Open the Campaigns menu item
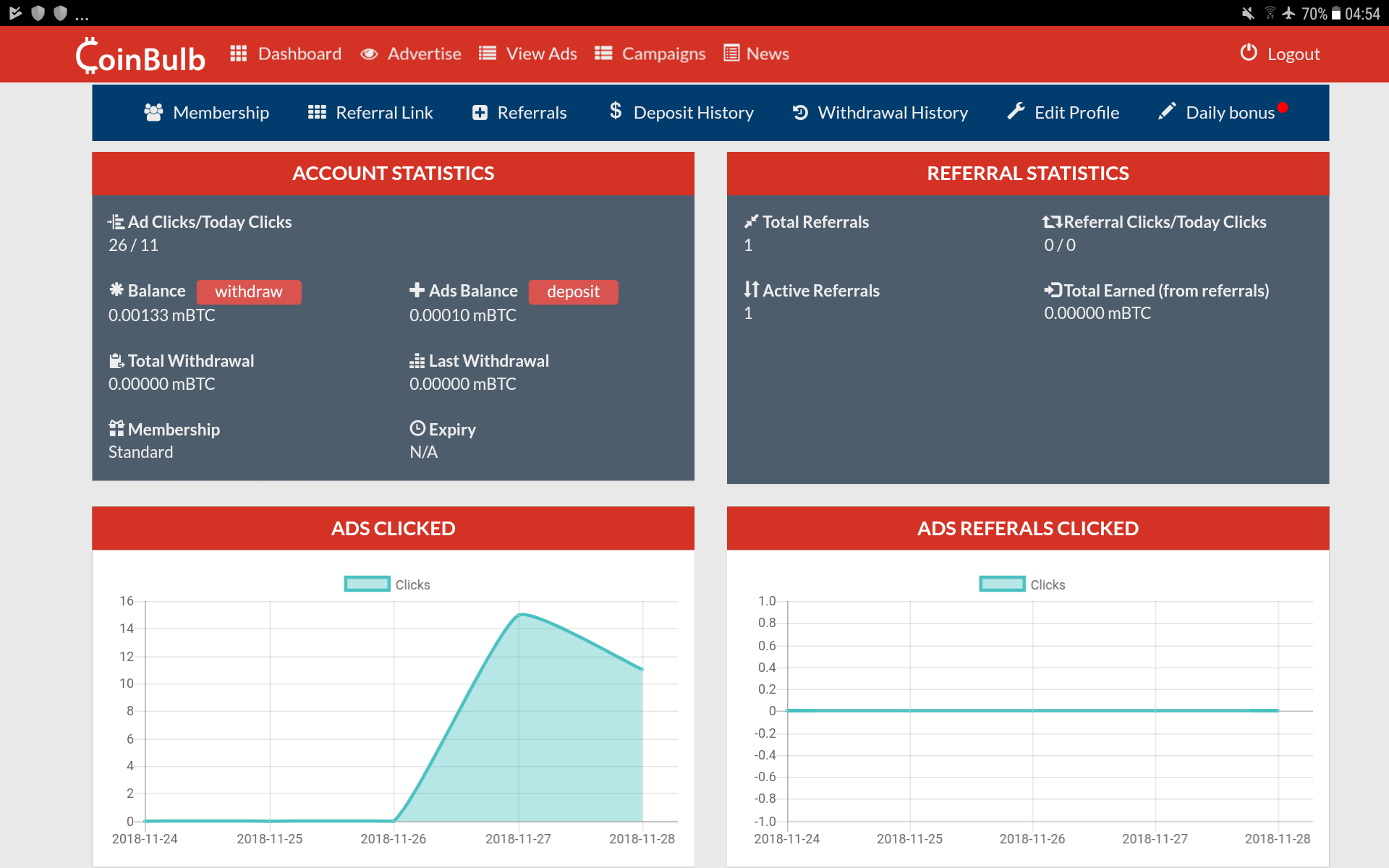The width and height of the screenshot is (1389, 868). [663, 54]
